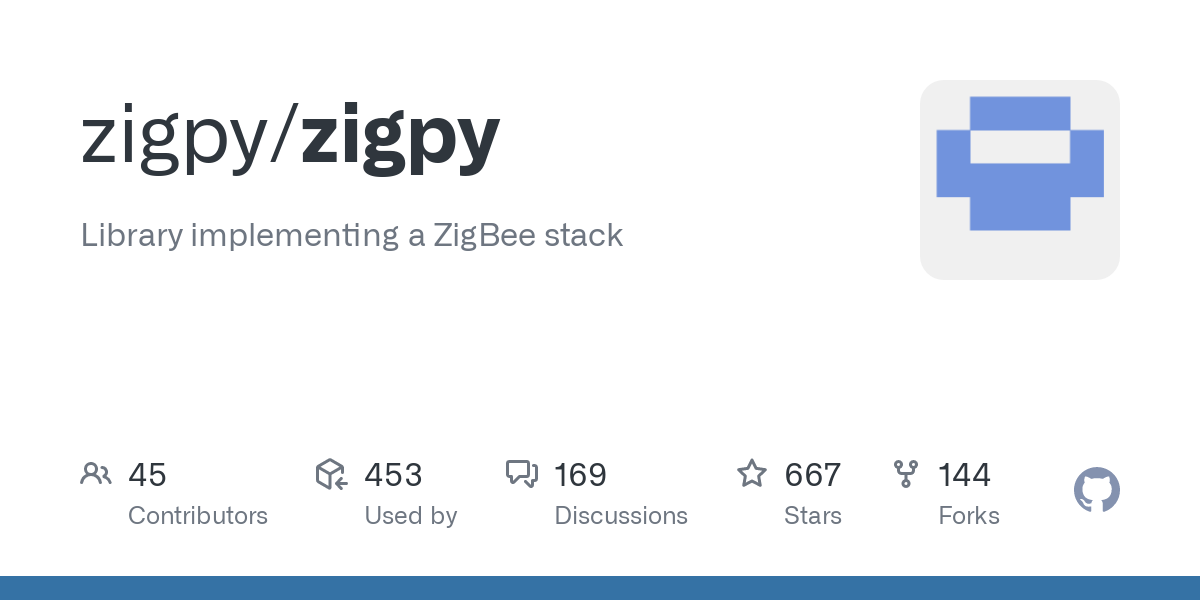The width and height of the screenshot is (1200, 600).
Task: Click the 453 used-by count
Action: 393,475
